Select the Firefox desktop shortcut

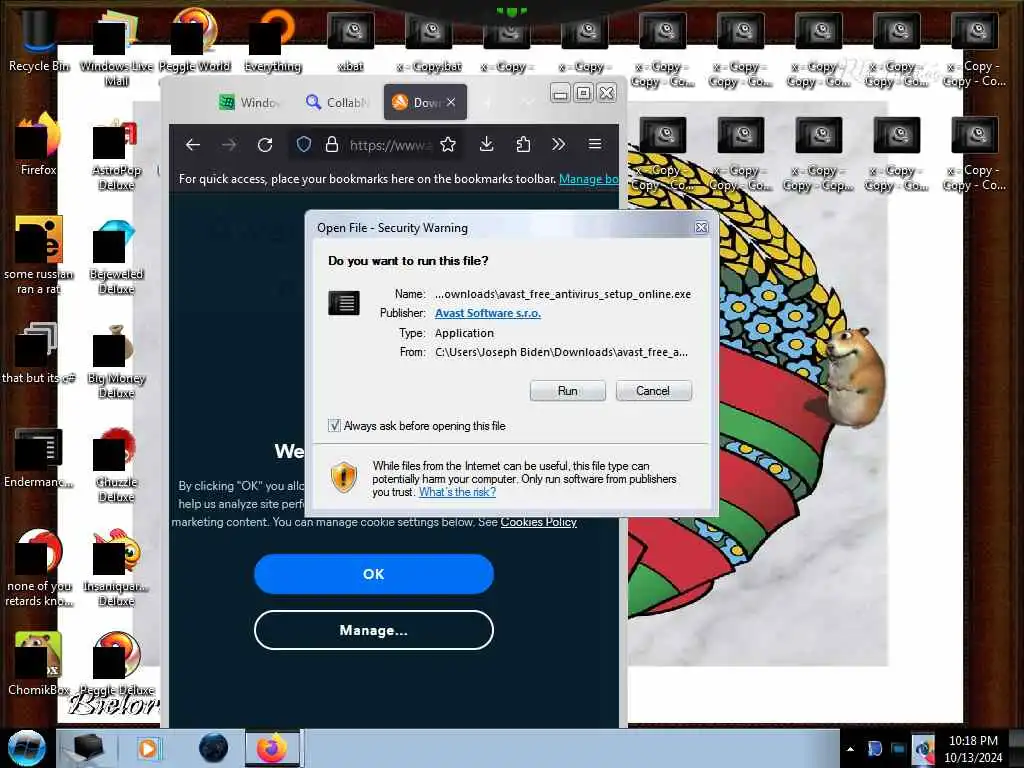(39, 144)
